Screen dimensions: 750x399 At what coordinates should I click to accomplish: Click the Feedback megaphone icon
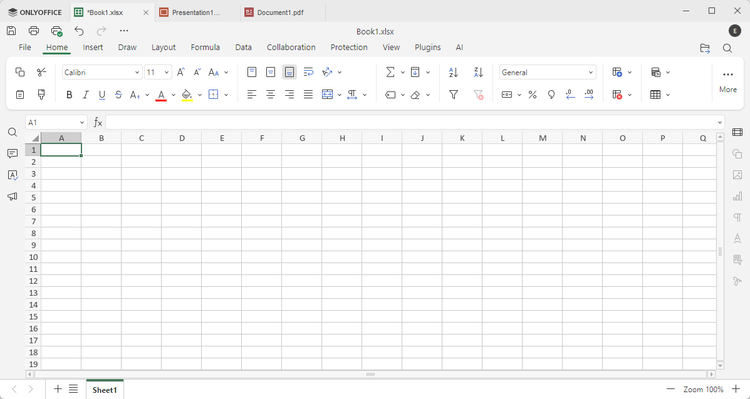tap(13, 196)
